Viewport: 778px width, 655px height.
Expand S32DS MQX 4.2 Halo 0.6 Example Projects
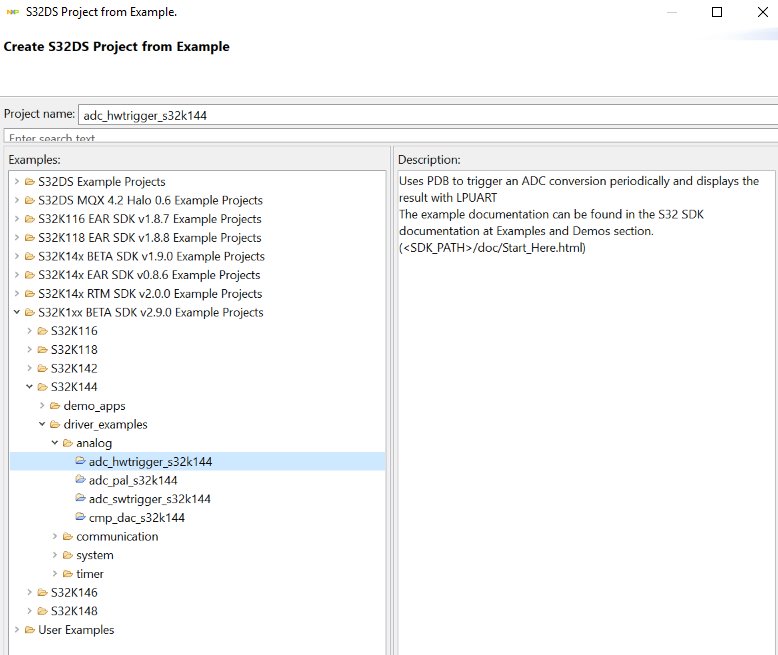[x=17, y=200]
